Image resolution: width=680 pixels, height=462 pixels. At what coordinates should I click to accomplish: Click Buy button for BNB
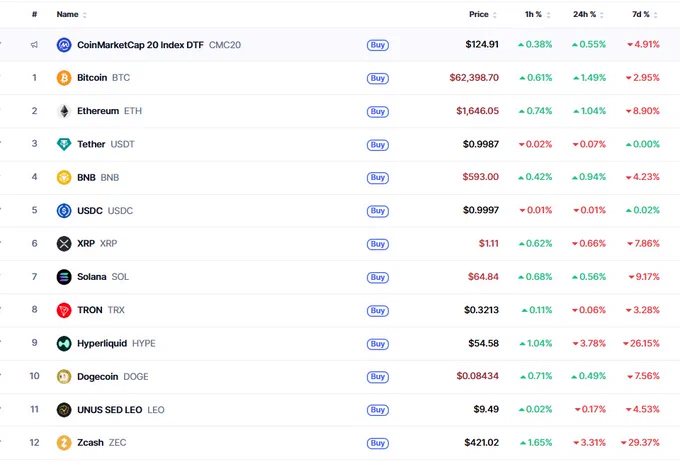coord(378,177)
